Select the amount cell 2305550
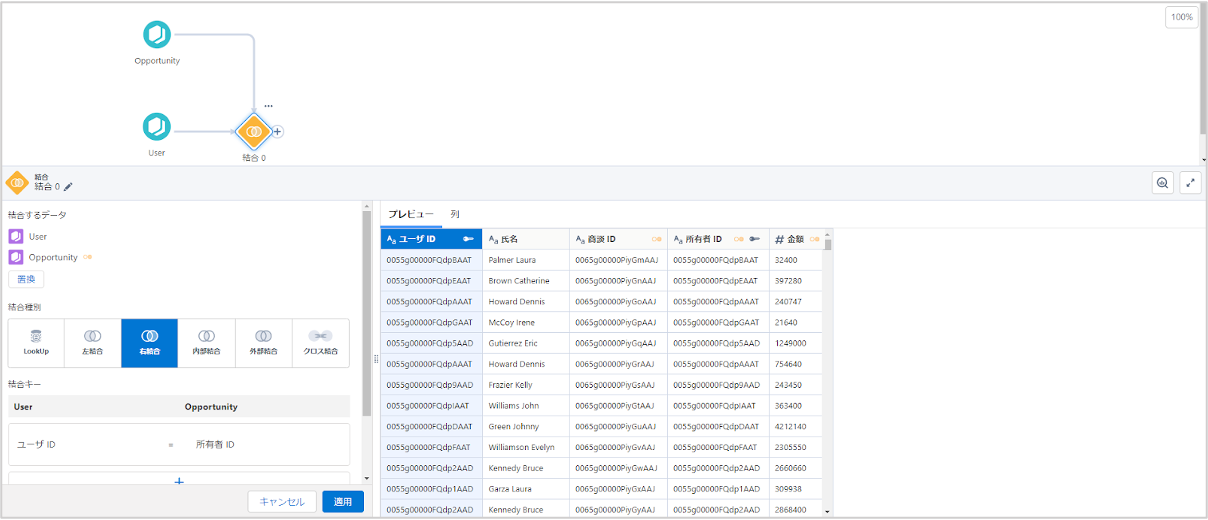 point(795,447)
